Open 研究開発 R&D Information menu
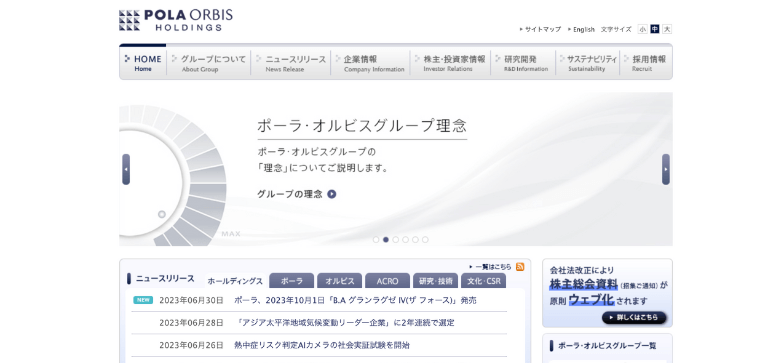Screen dimensions: 768x363 (523, 63)
